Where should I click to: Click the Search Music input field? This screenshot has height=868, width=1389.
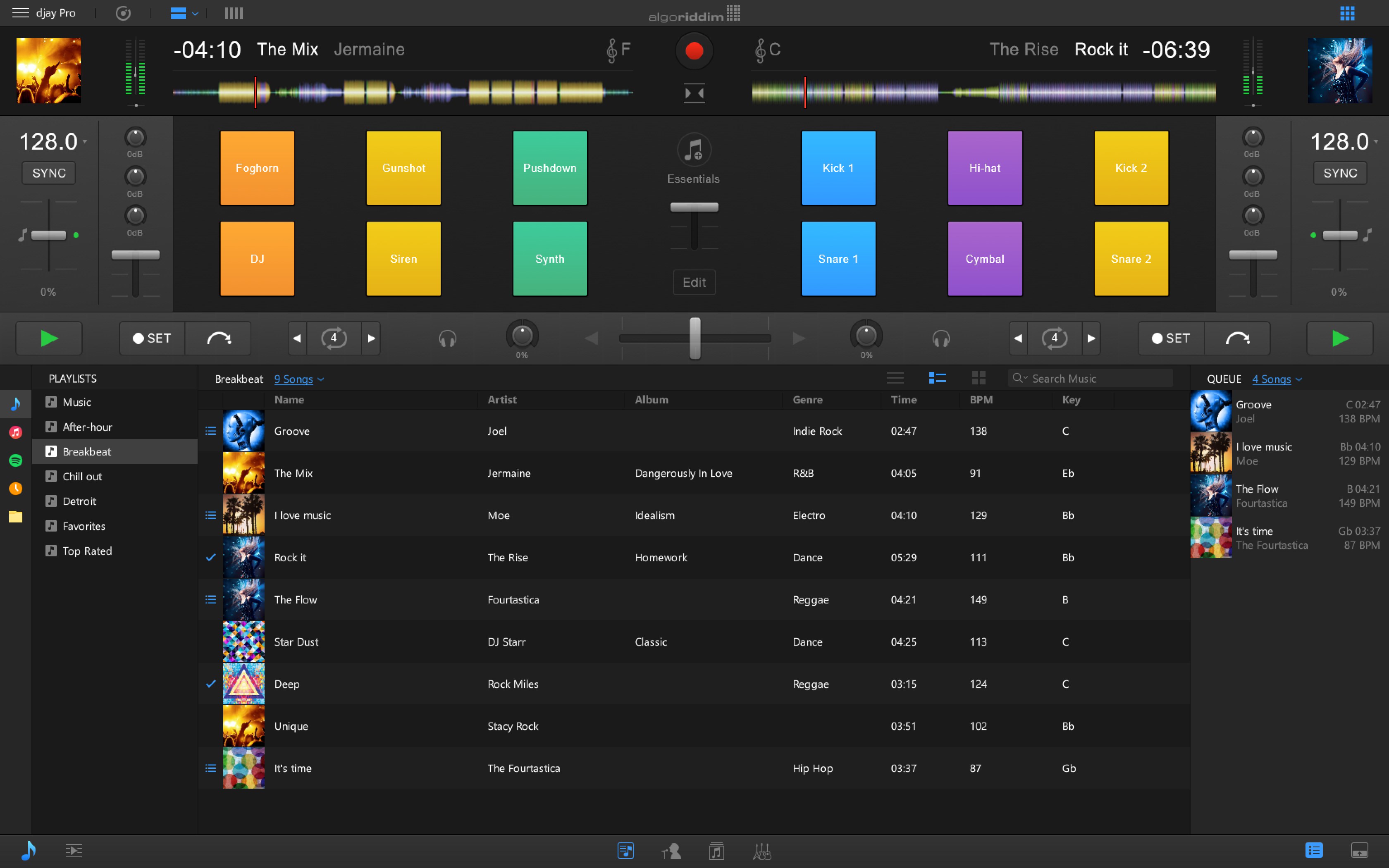[1092, 378]
